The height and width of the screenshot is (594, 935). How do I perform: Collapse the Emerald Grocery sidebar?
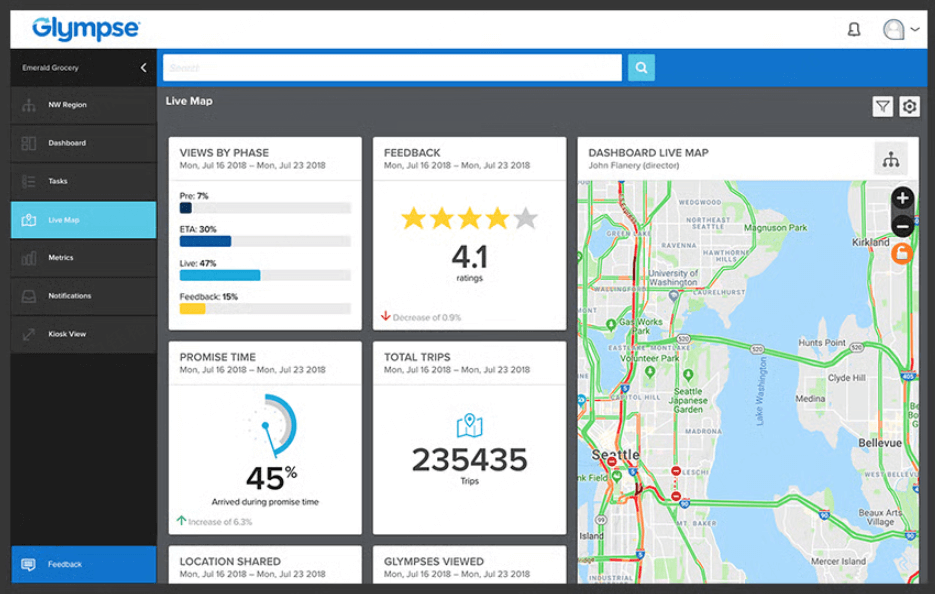(x=143, y=68)
